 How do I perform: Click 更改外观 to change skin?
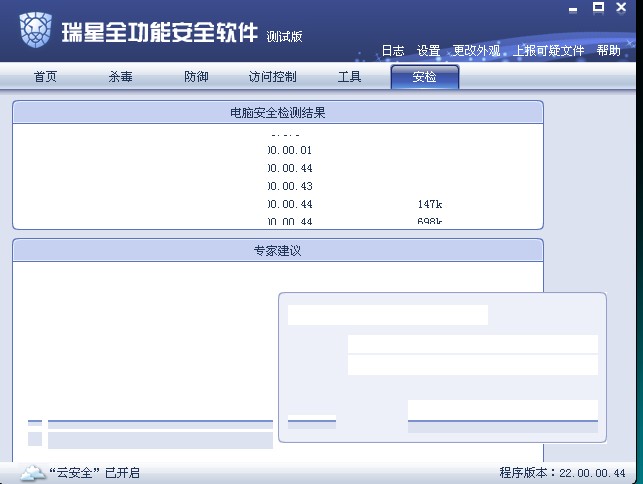pyautogui.click(x=477, y=51)
